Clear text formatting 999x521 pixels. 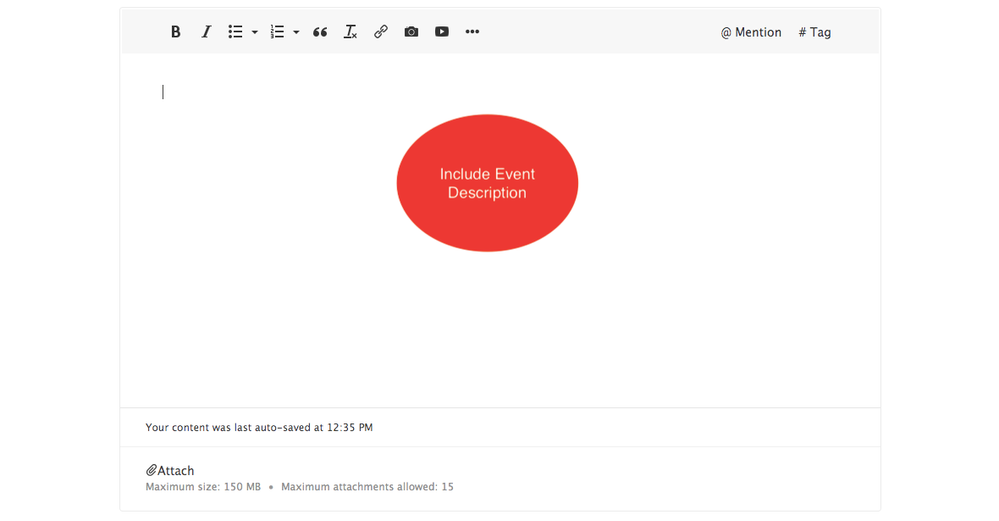click(350, 32)
